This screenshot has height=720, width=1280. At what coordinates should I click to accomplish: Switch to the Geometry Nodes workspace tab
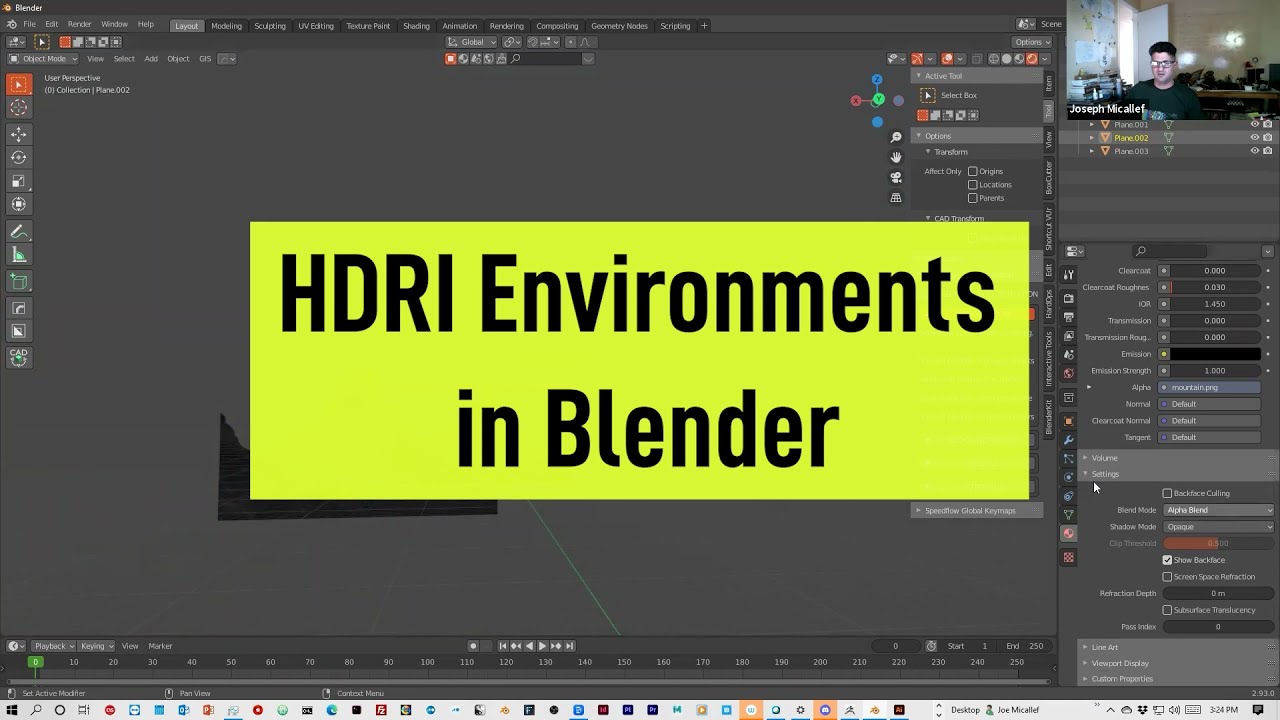click(x=619, y=25)
